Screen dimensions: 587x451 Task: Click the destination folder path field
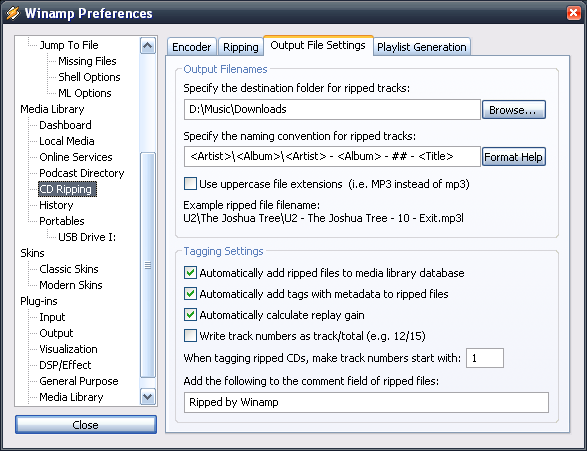pos(332,109)
